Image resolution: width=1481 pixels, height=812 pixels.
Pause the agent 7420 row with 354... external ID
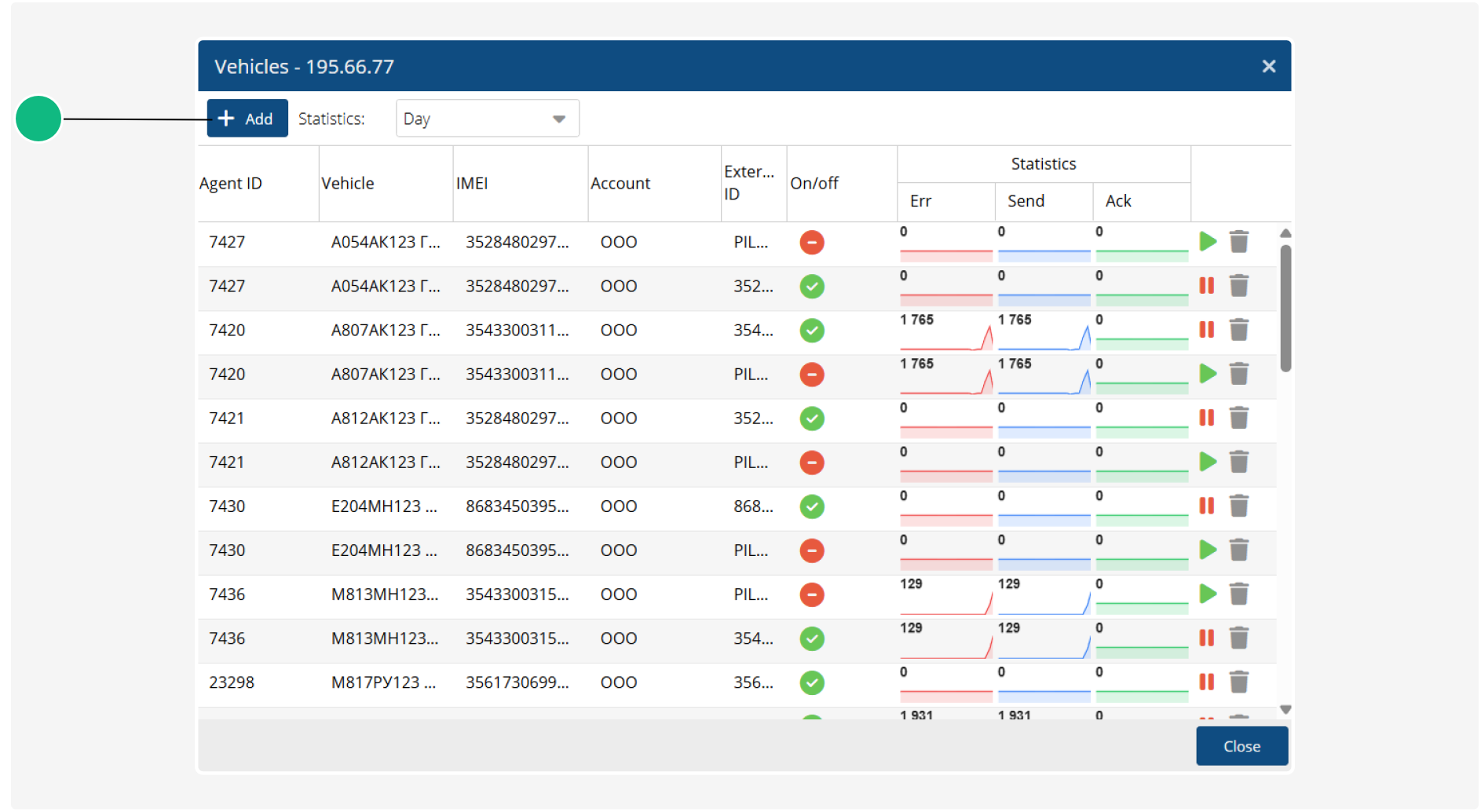[x=1207, y=330]
